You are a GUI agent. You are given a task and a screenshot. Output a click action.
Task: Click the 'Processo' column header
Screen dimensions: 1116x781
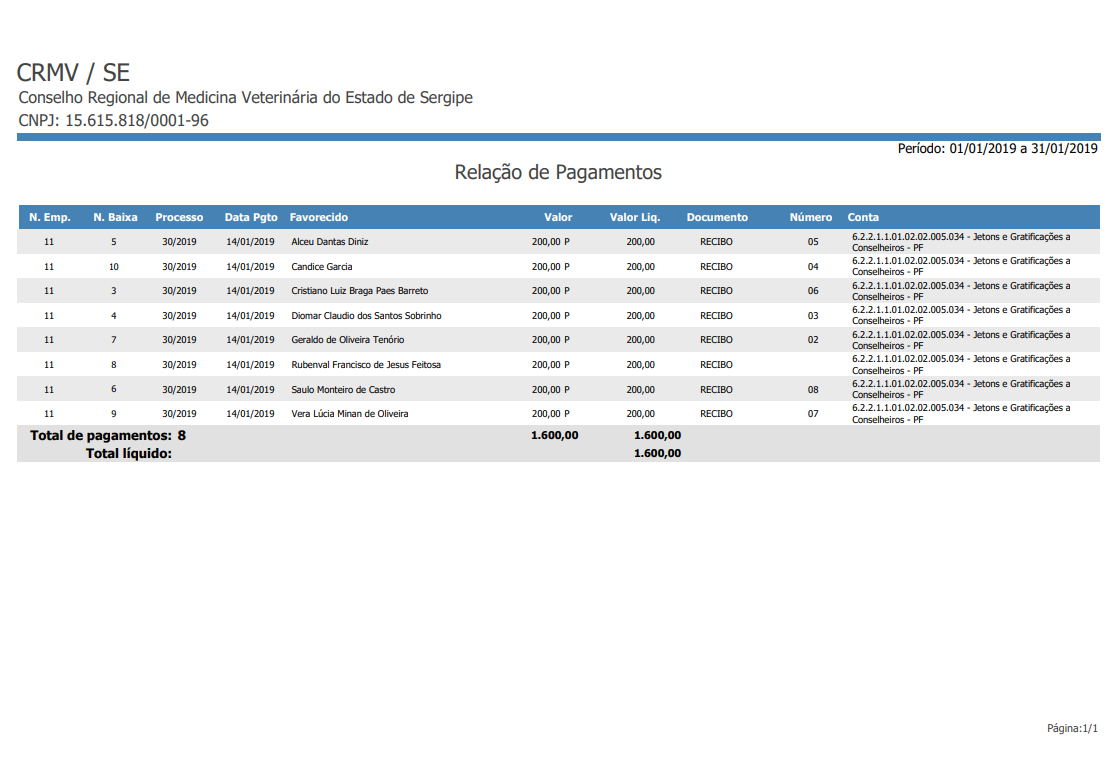pos(179,217)
